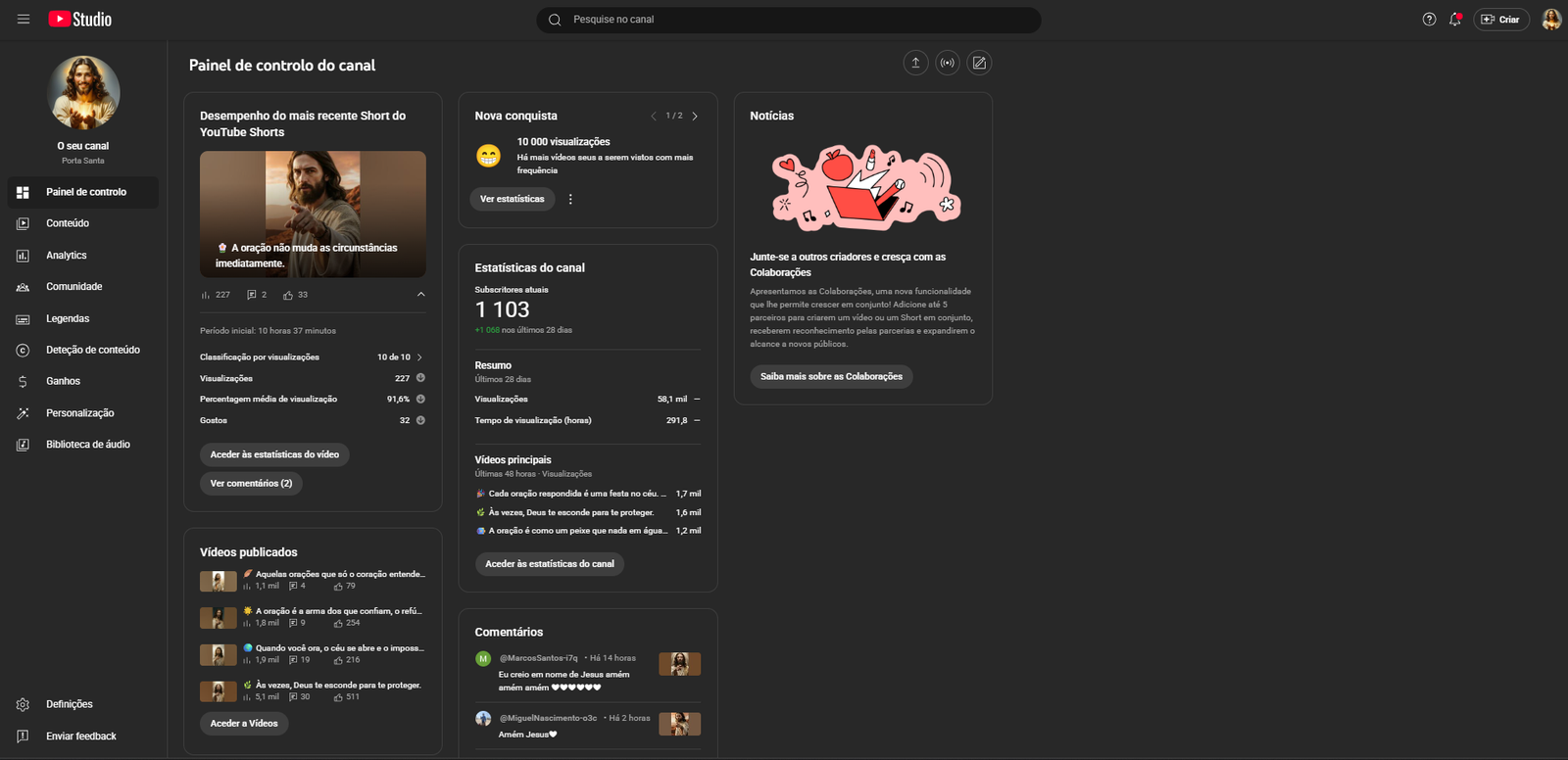Click the round icon beside Gostos 32
Image resolution: width=1568 pixels, height=760 pixels.
point(420,420)
